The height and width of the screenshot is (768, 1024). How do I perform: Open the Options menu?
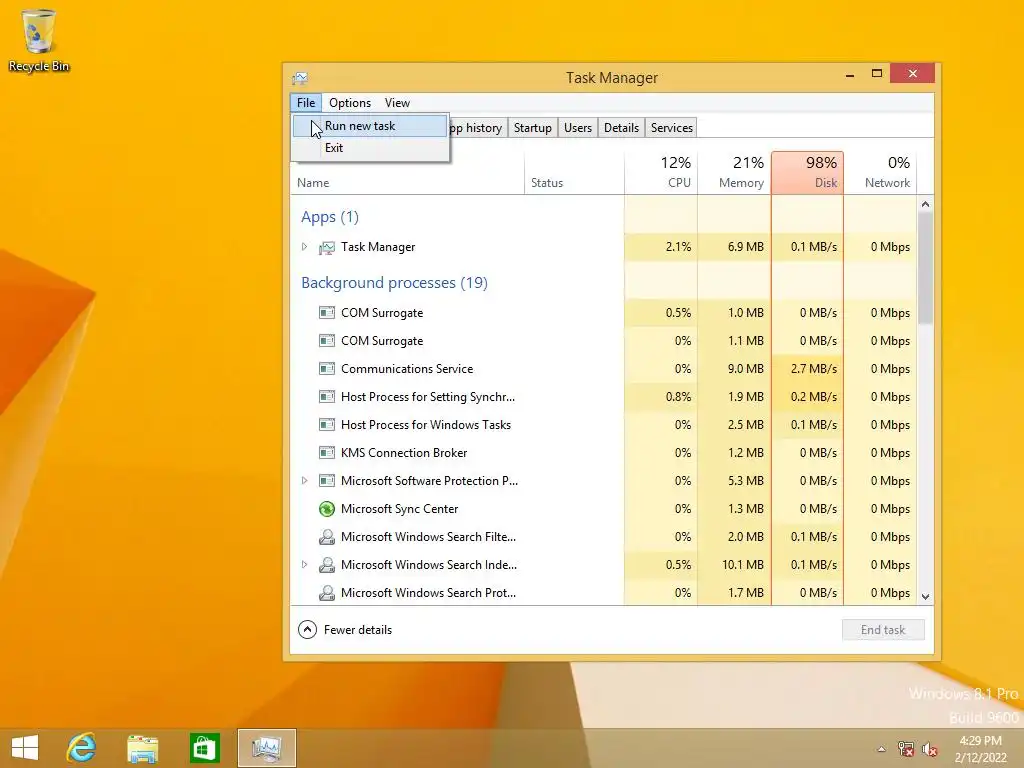click(350, 103)
